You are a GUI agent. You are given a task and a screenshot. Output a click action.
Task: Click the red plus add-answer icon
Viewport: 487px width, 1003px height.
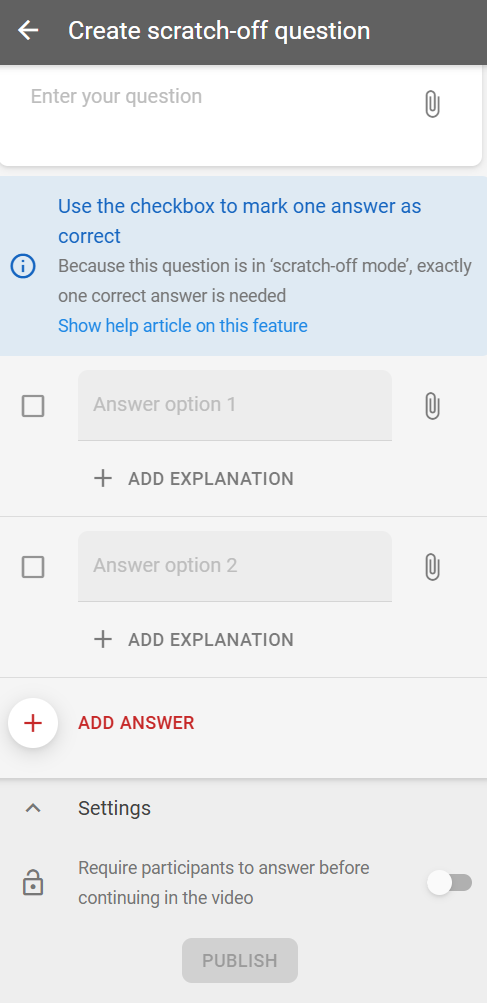point(33,723)
